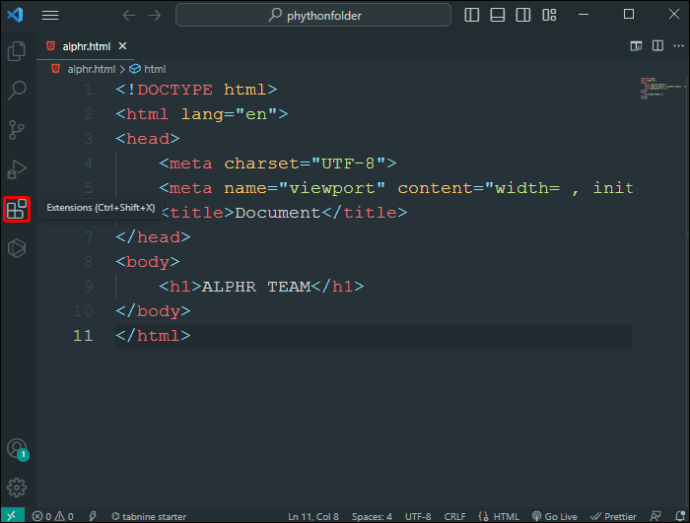
Task: Open the Source Control view
Action: pos(17,130)
